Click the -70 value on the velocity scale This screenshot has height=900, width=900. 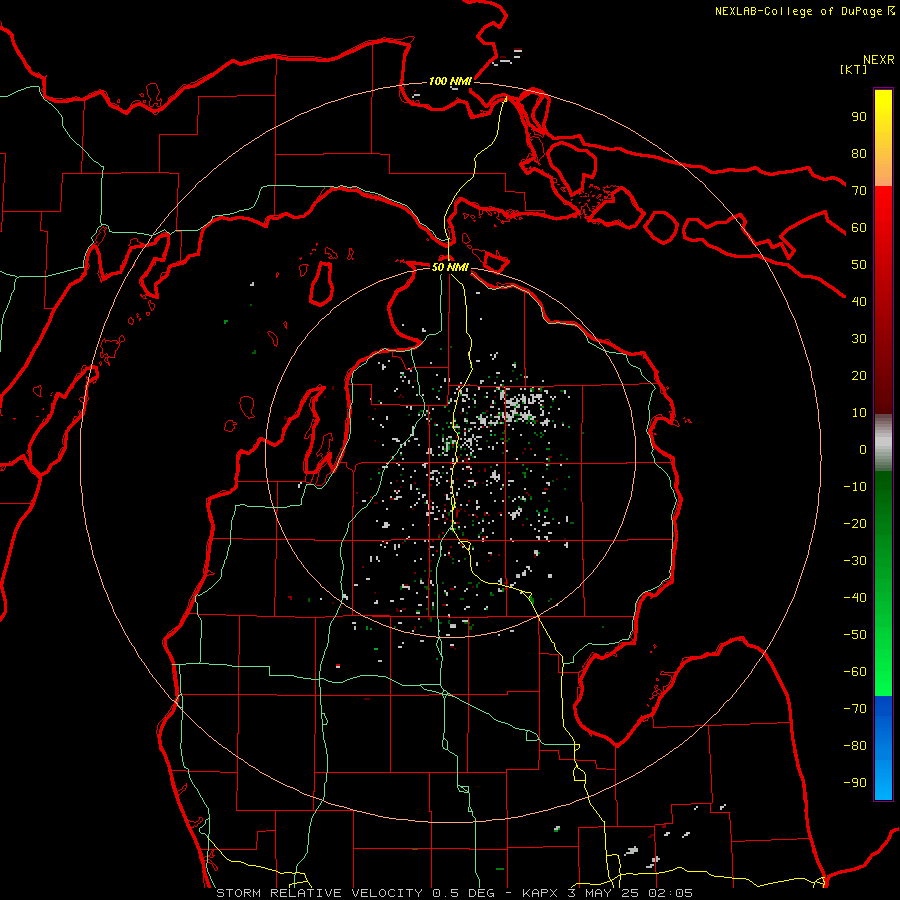click(x=855, y=709)
